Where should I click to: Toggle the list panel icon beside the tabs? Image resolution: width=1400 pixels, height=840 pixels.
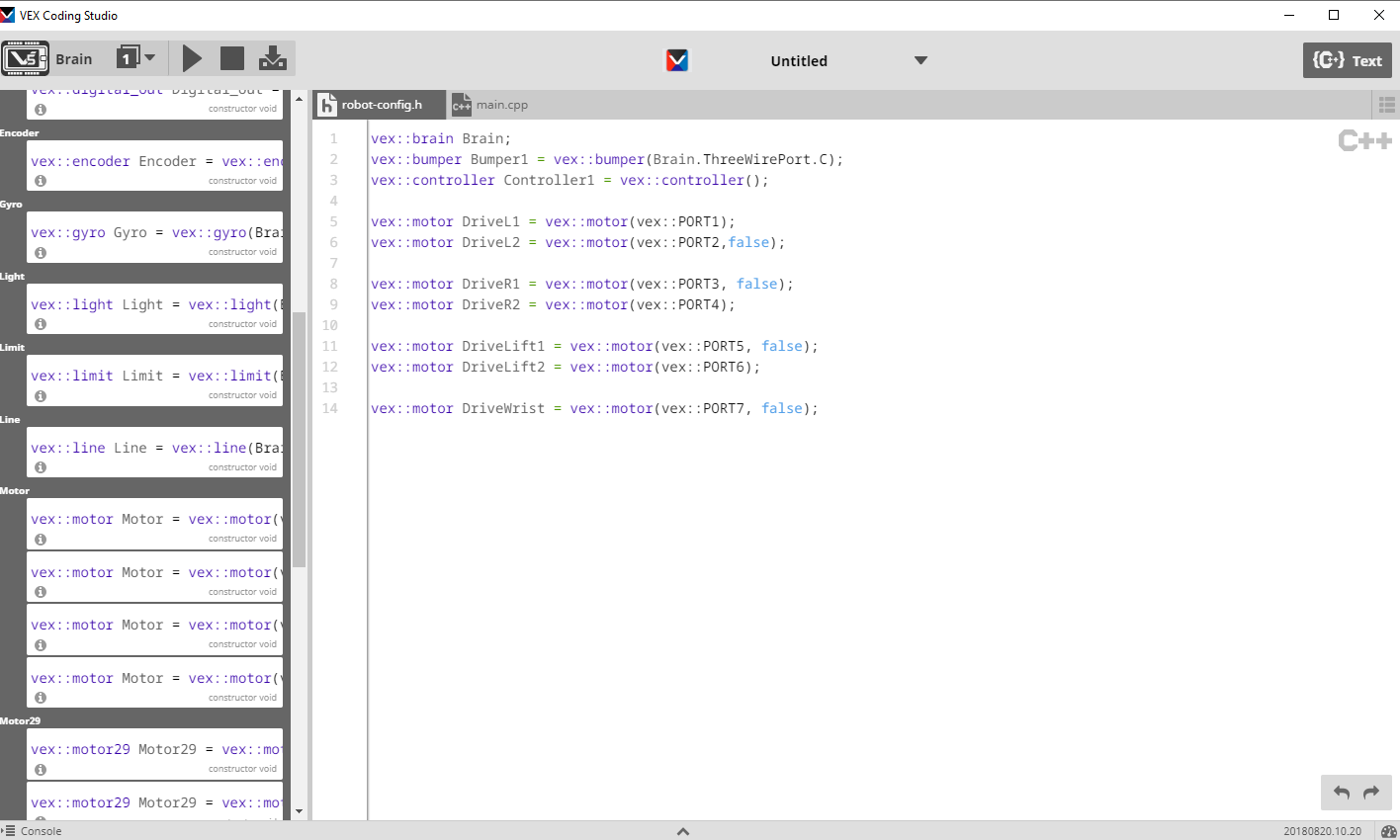point(1386,105)
